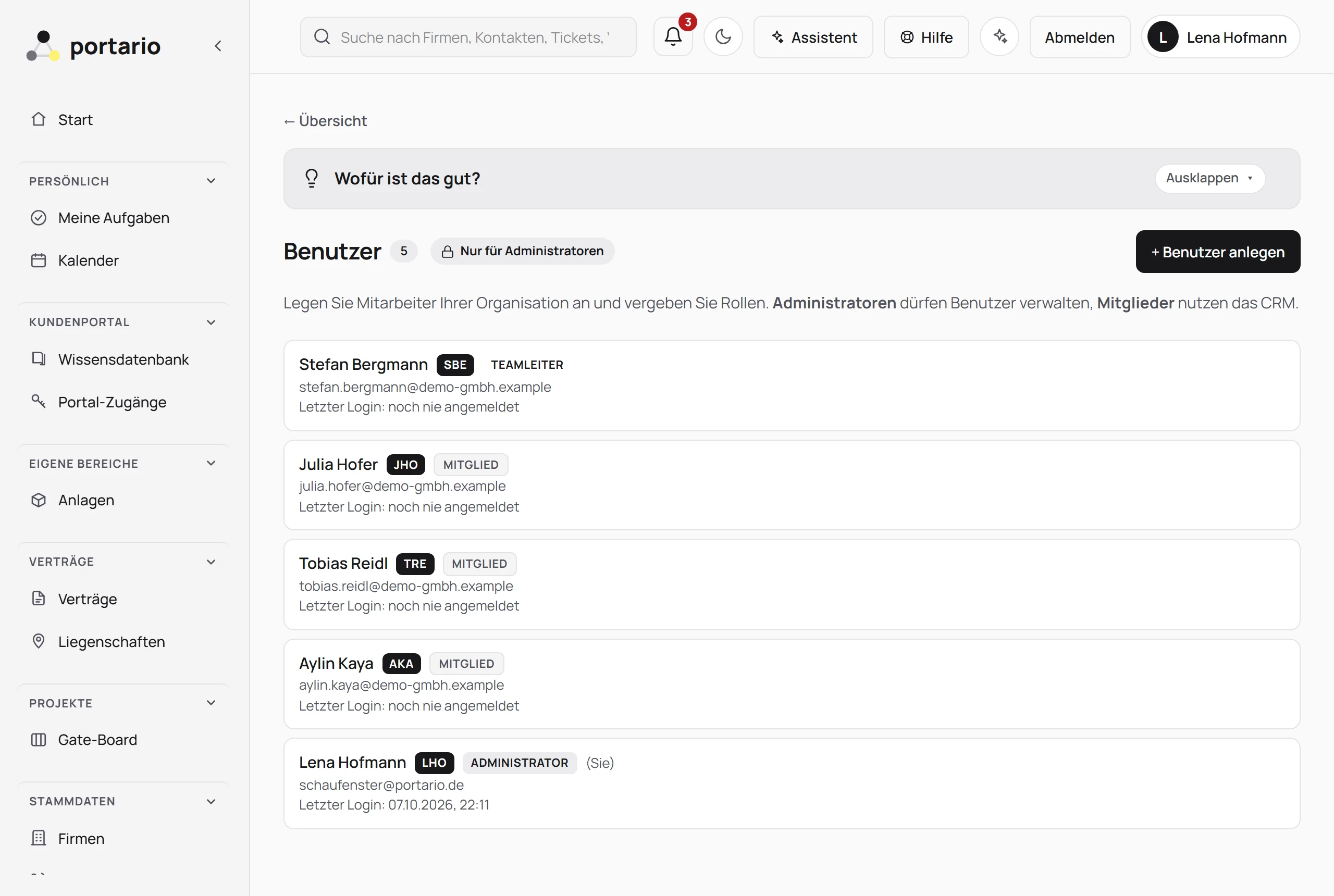Click Abmelden to log out
Screen dimensions: 1334x896
click(x=1079, y=37)
